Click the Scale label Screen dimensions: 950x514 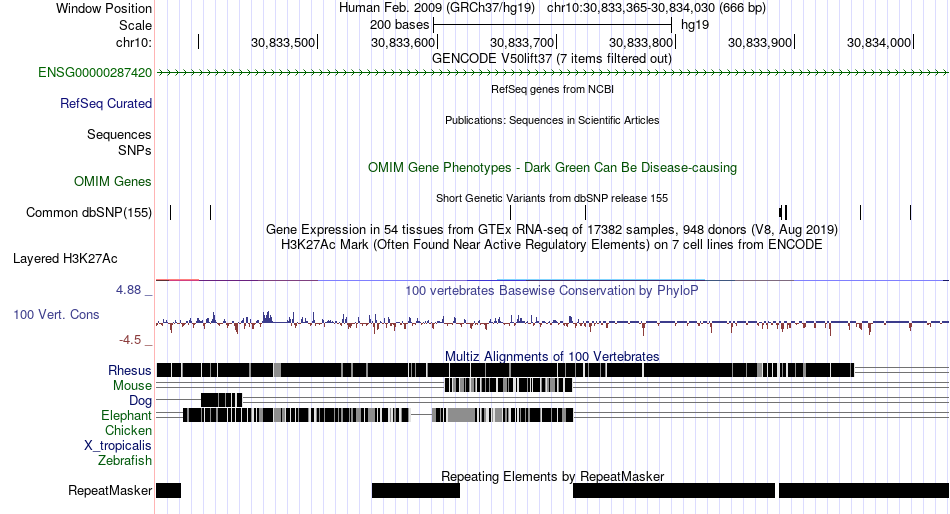click(x=136, y=25)
